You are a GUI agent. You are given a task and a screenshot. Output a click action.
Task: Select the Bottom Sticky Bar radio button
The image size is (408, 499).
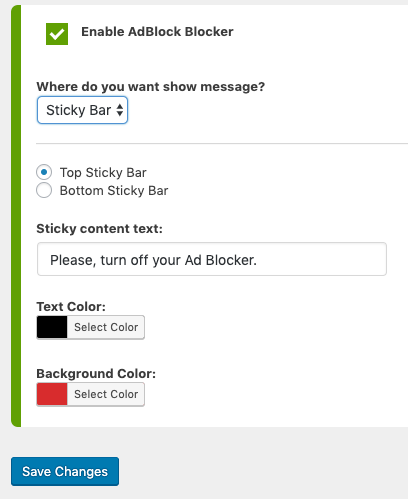pos(44,190)
